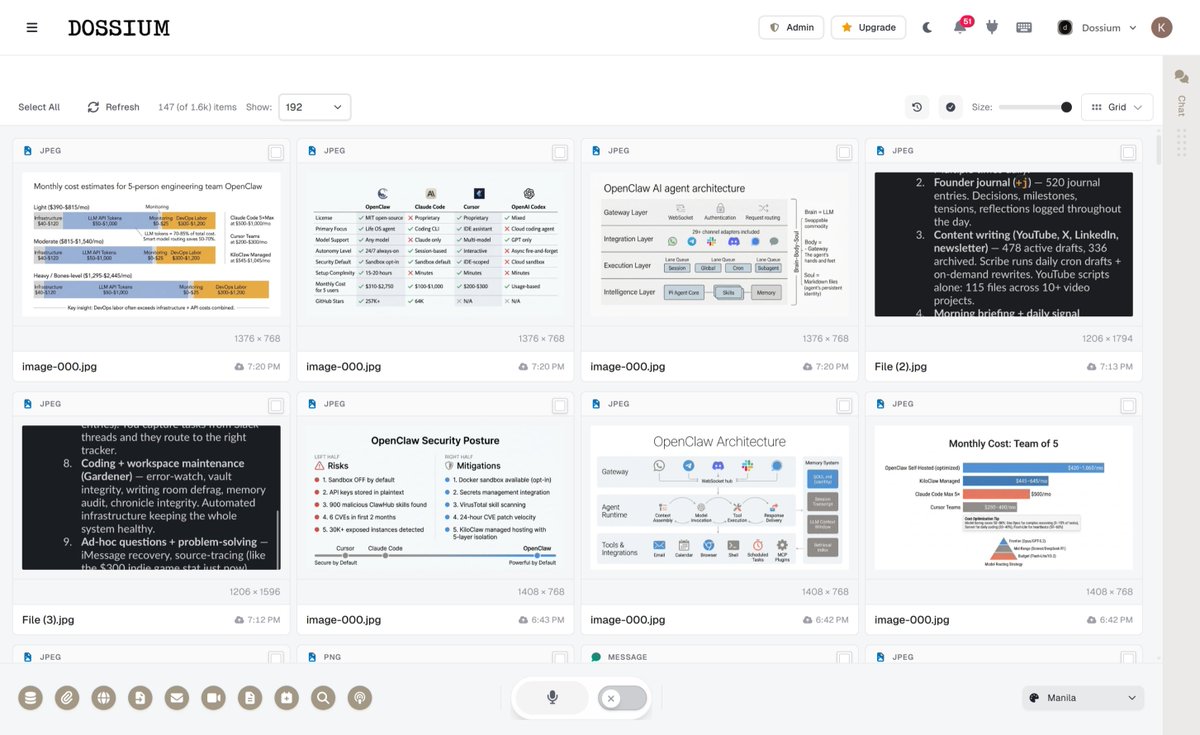Click the file import icon in bottom bar
Viewport: 1200px width, 735px height.
[140, 698]
